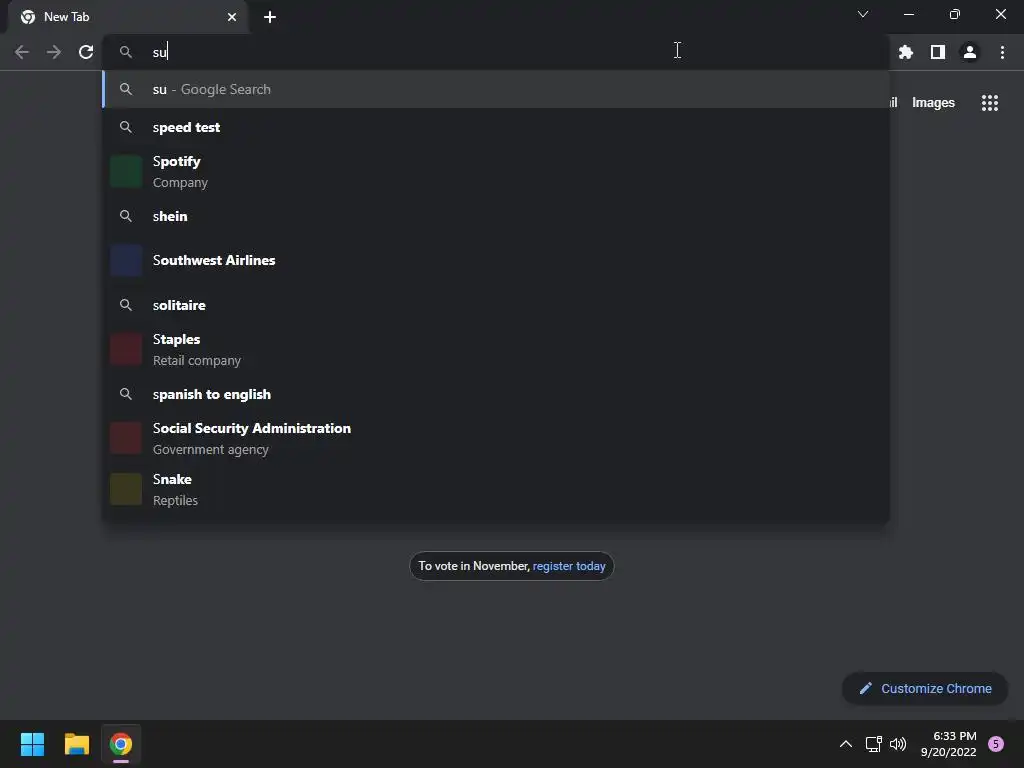This screenshot has height=768, width=1024.
Task: Select 'su - Google Search' suggestion
Action: point(496,89)
